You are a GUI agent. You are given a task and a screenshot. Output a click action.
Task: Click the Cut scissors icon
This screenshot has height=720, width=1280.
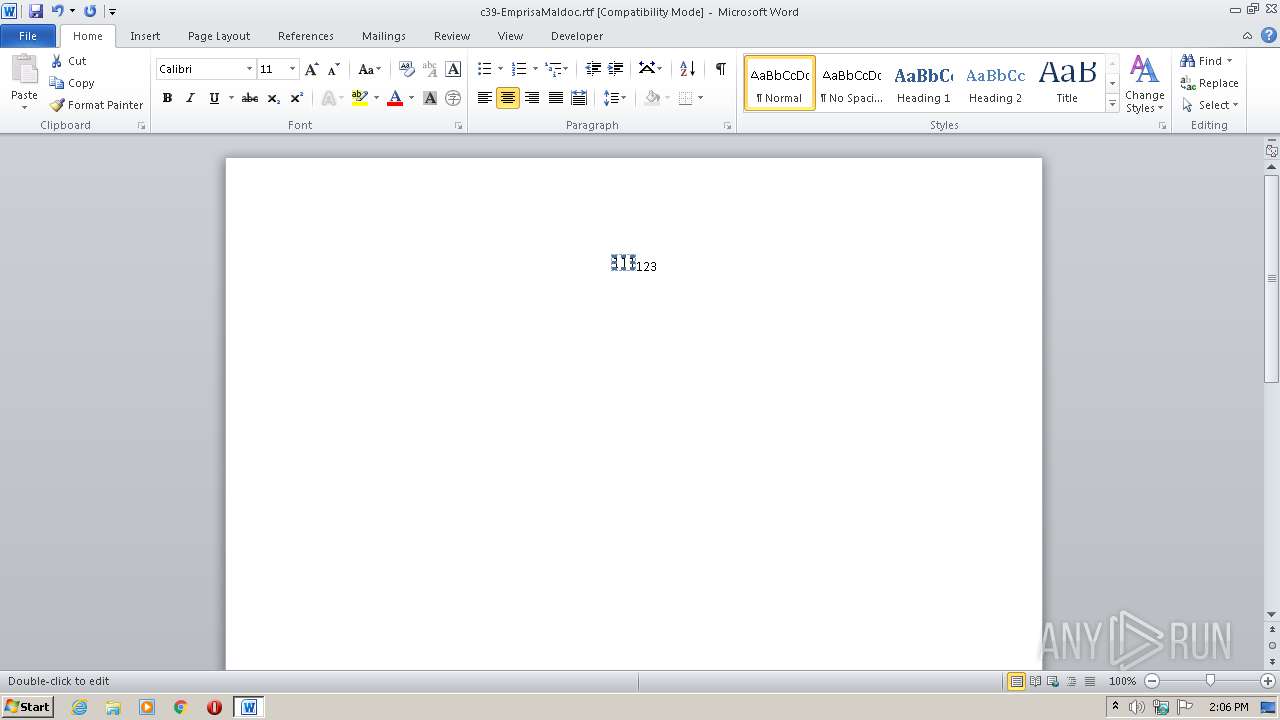pyautogui.click(x=57, y=61)
